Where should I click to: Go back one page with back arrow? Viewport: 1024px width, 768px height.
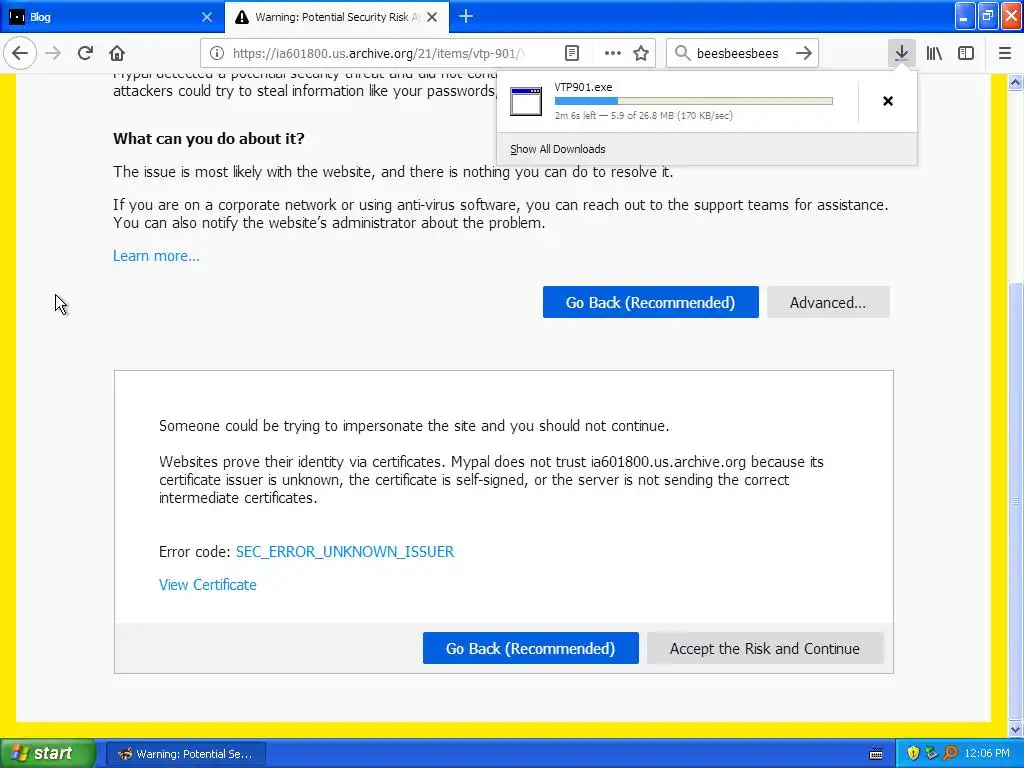pyautogui.click(x=20, y=53)
